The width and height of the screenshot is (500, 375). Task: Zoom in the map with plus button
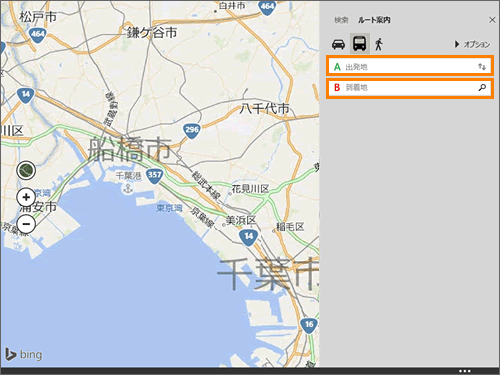(x=26, y=197)
